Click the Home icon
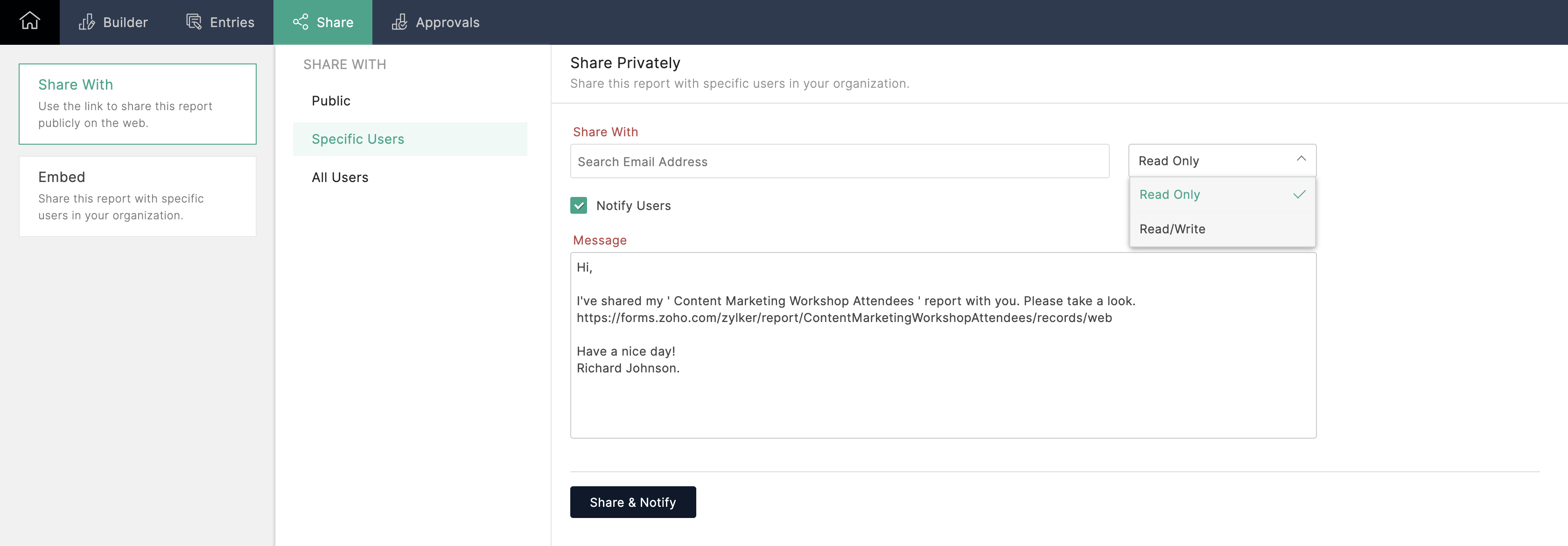This screenshot has width=1568, height=546. coord(29,21)
